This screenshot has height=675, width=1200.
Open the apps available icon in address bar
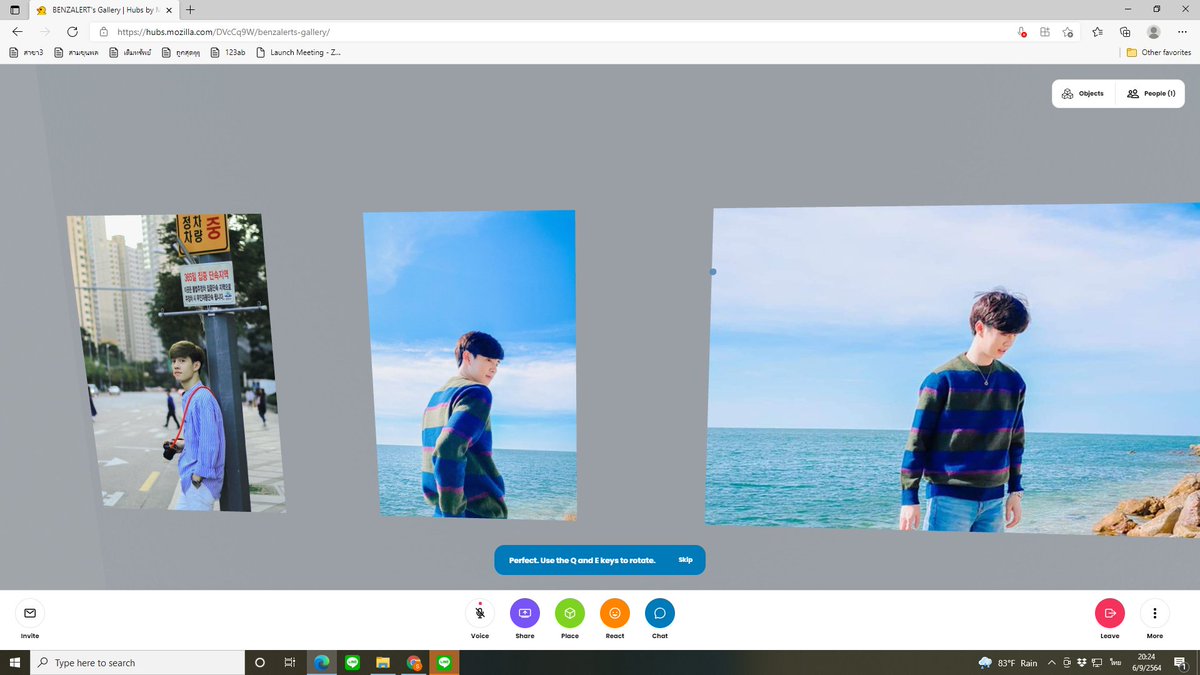pos(1045,32)
